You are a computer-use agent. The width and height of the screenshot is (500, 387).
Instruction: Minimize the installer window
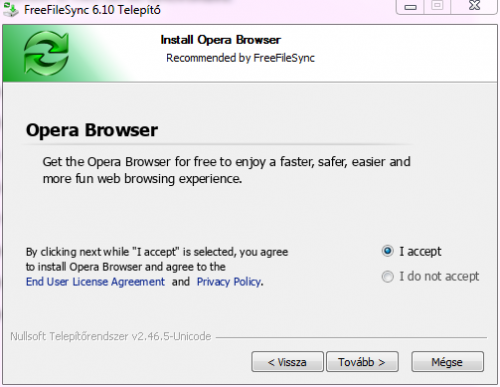coord(410,7)
